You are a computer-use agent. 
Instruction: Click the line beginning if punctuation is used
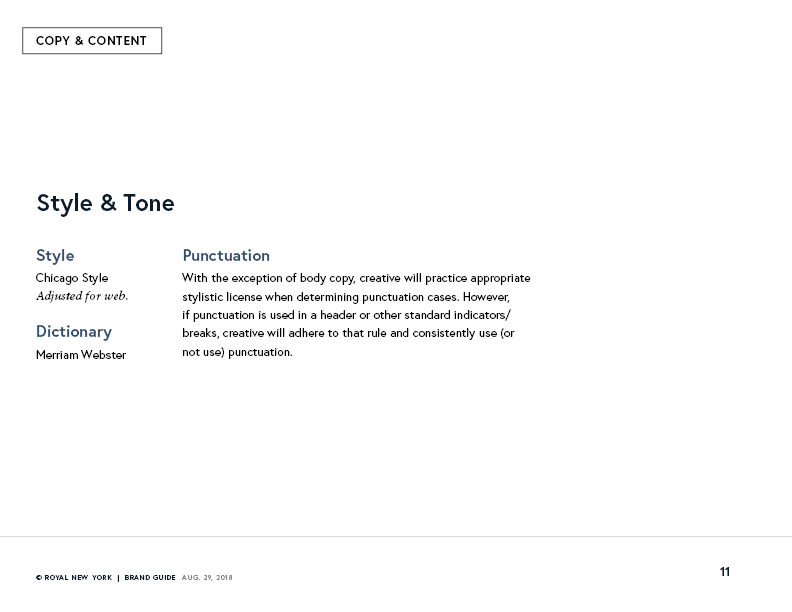(346, 315)
